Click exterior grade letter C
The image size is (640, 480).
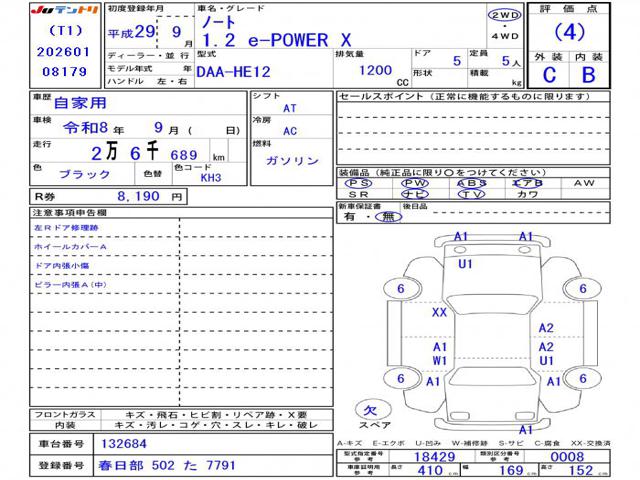pos(549,75)
